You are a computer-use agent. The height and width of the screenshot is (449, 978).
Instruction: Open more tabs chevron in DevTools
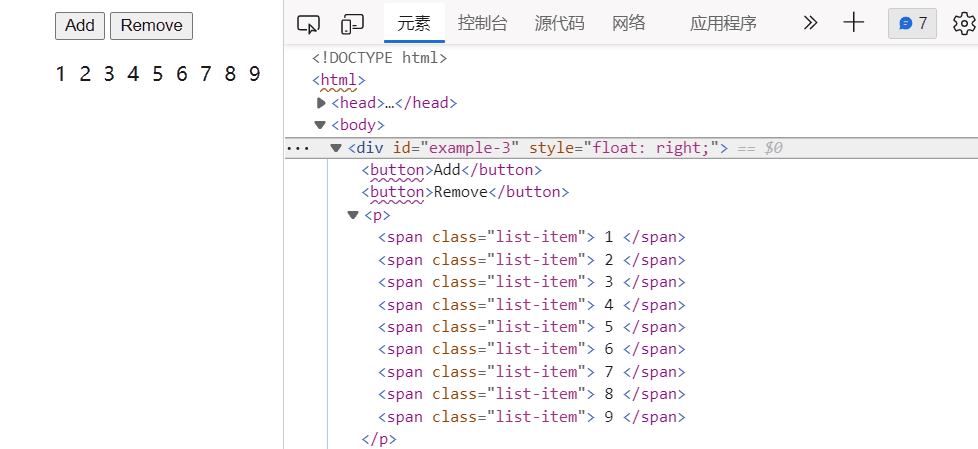coord(810,24)
